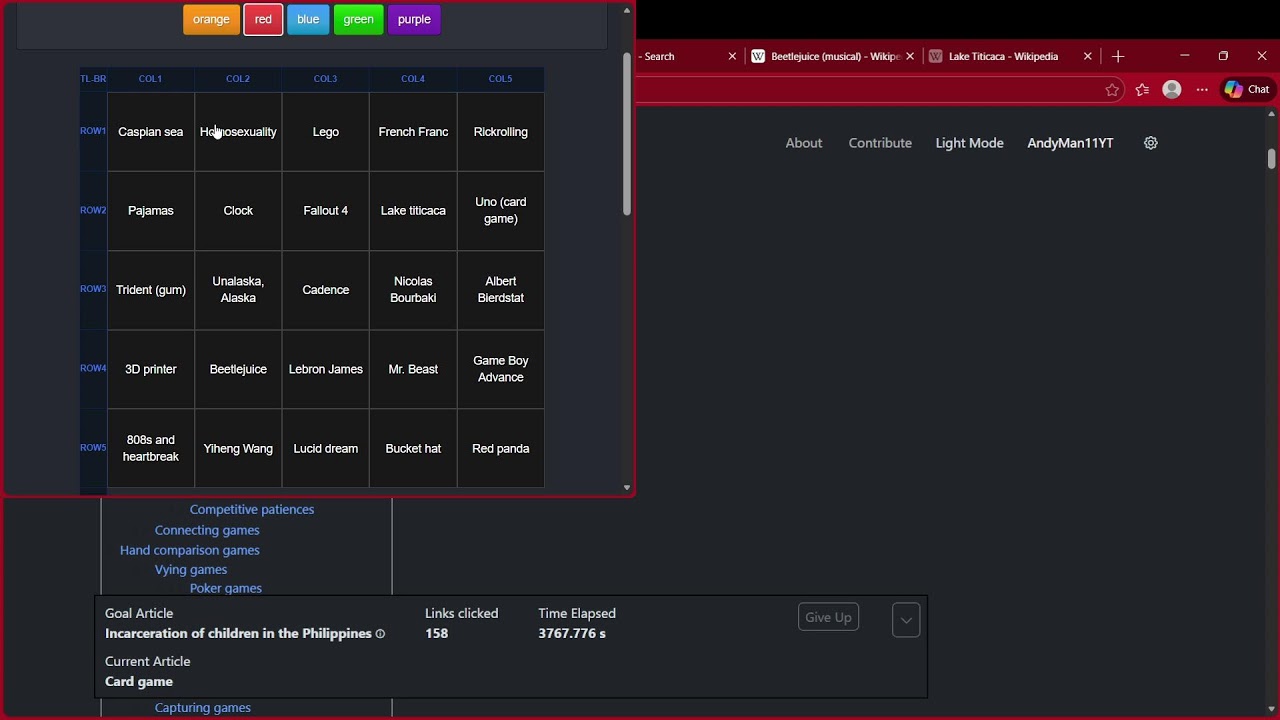This screenshot has width=1280, height=720.
Task: Open the Connecting games link
Action: pos(207,530)
